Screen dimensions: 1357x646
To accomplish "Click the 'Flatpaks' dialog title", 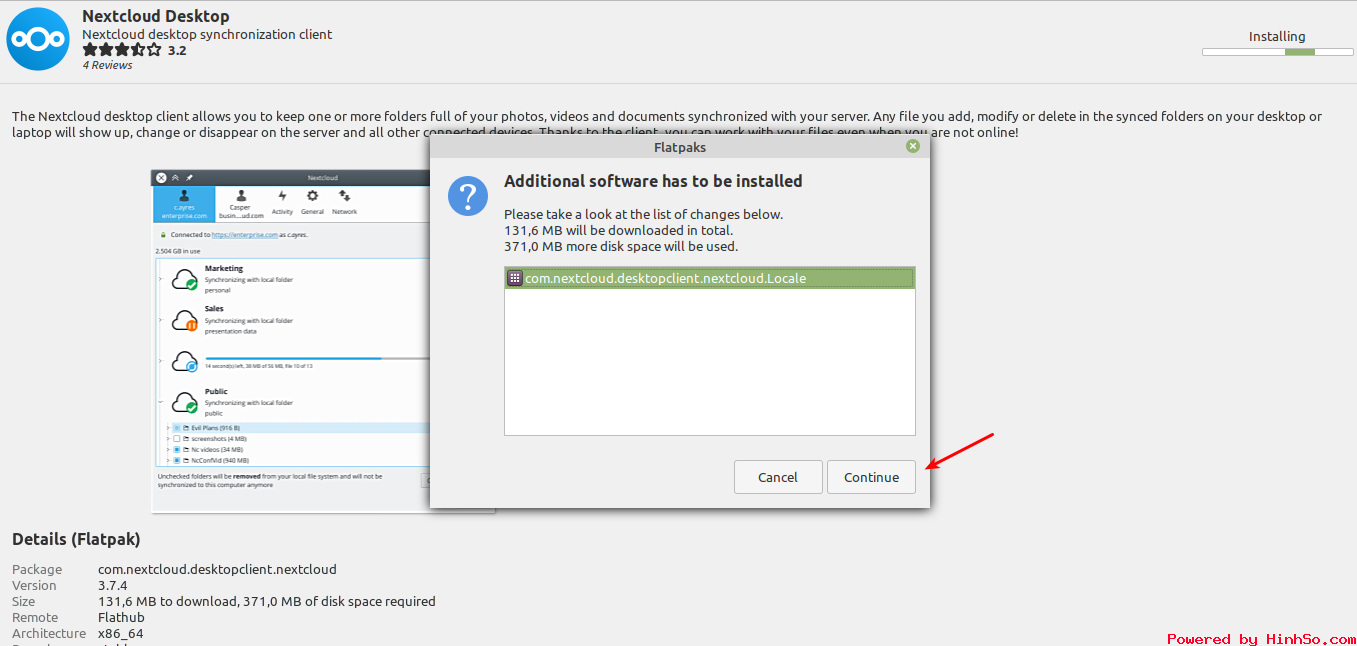I will click(680, 147).
